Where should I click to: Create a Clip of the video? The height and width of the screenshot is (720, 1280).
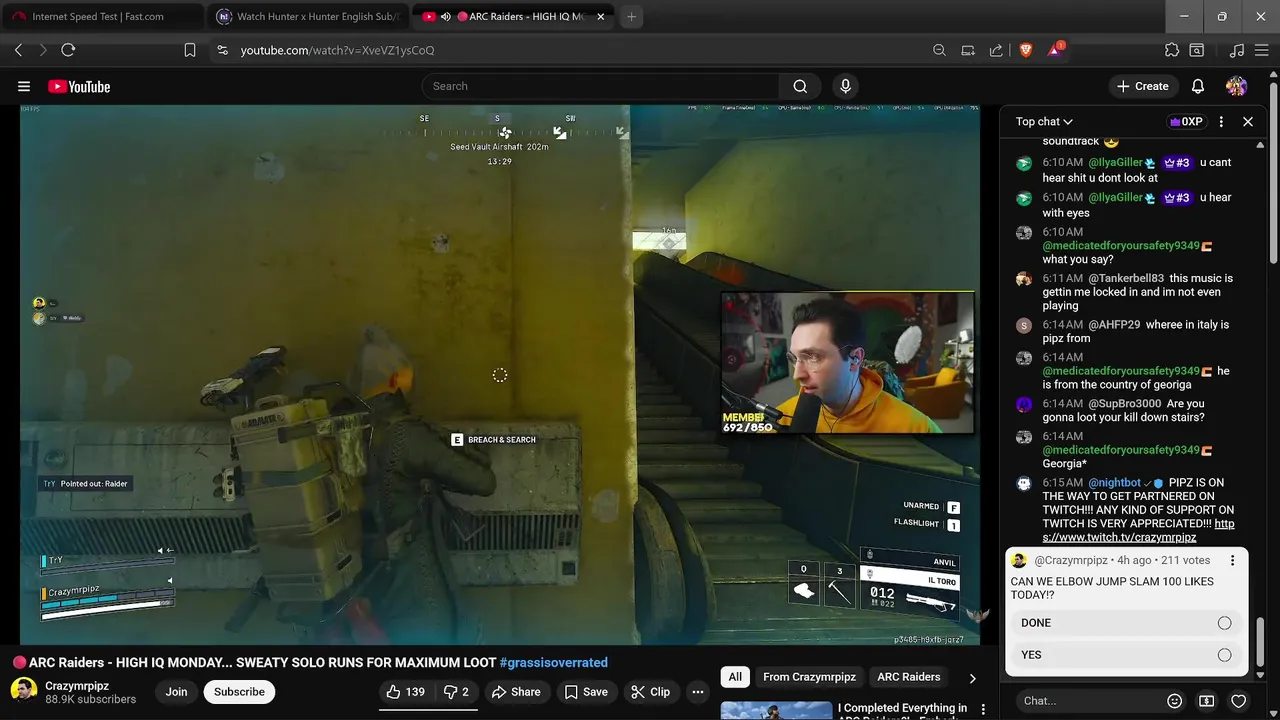click(650, 692)
